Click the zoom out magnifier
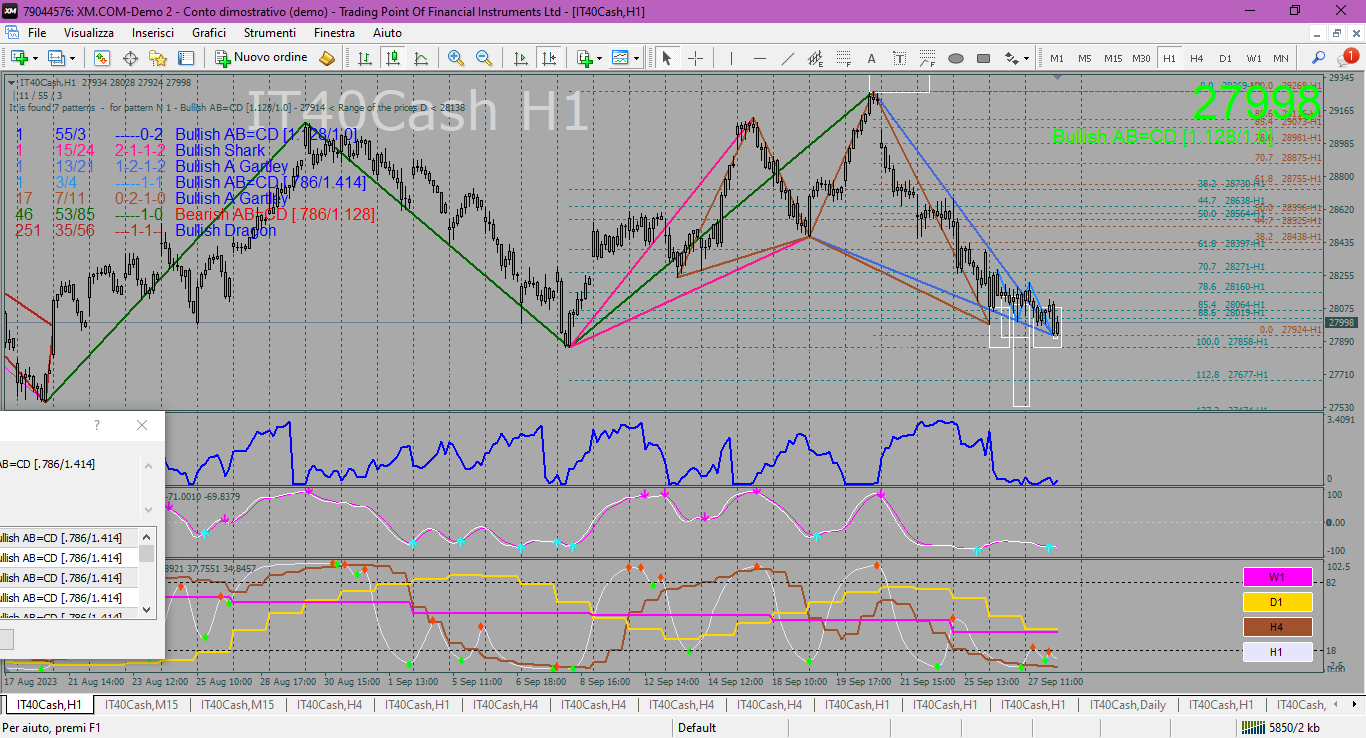The image size is (1366, 738). click(484, 58)
